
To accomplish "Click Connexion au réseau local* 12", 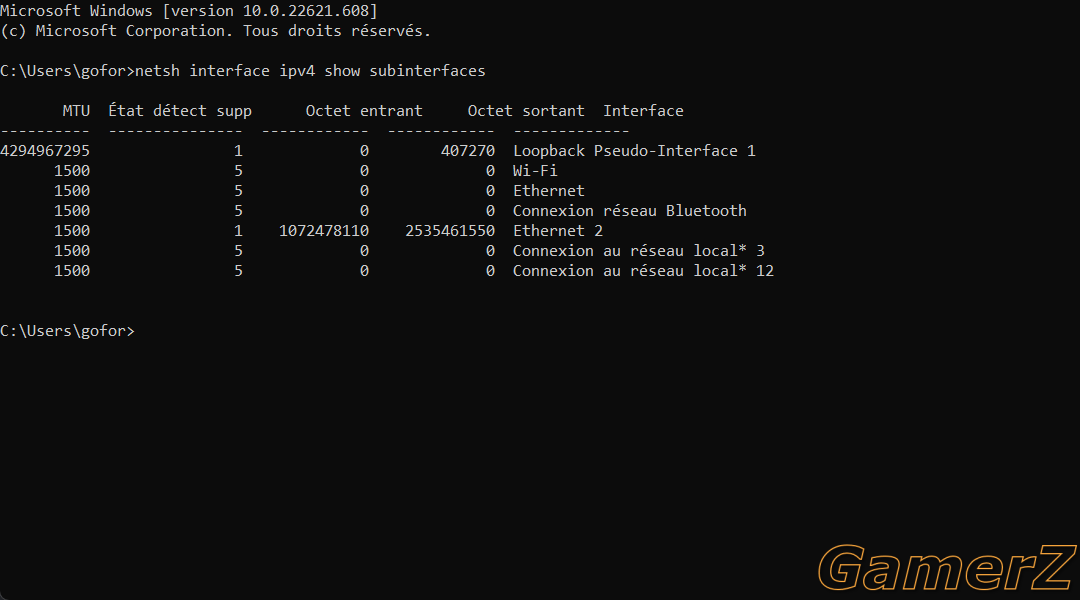I will [643, 271].
